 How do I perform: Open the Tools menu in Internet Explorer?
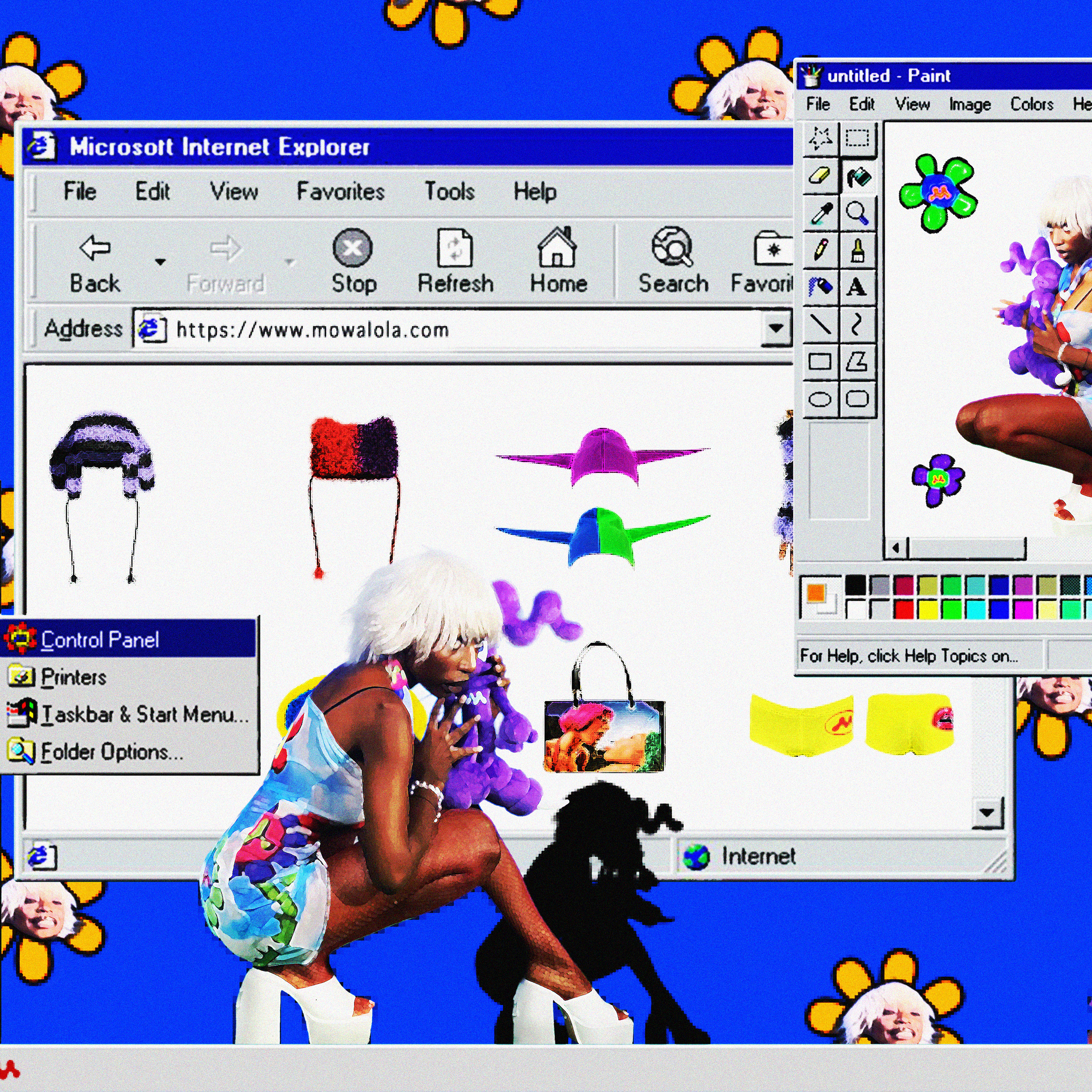[x=450, y=191]
